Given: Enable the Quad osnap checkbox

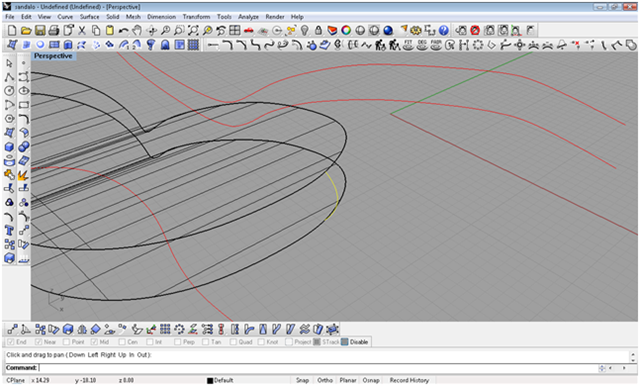Looking at the screenshot, I should point(233,342).
